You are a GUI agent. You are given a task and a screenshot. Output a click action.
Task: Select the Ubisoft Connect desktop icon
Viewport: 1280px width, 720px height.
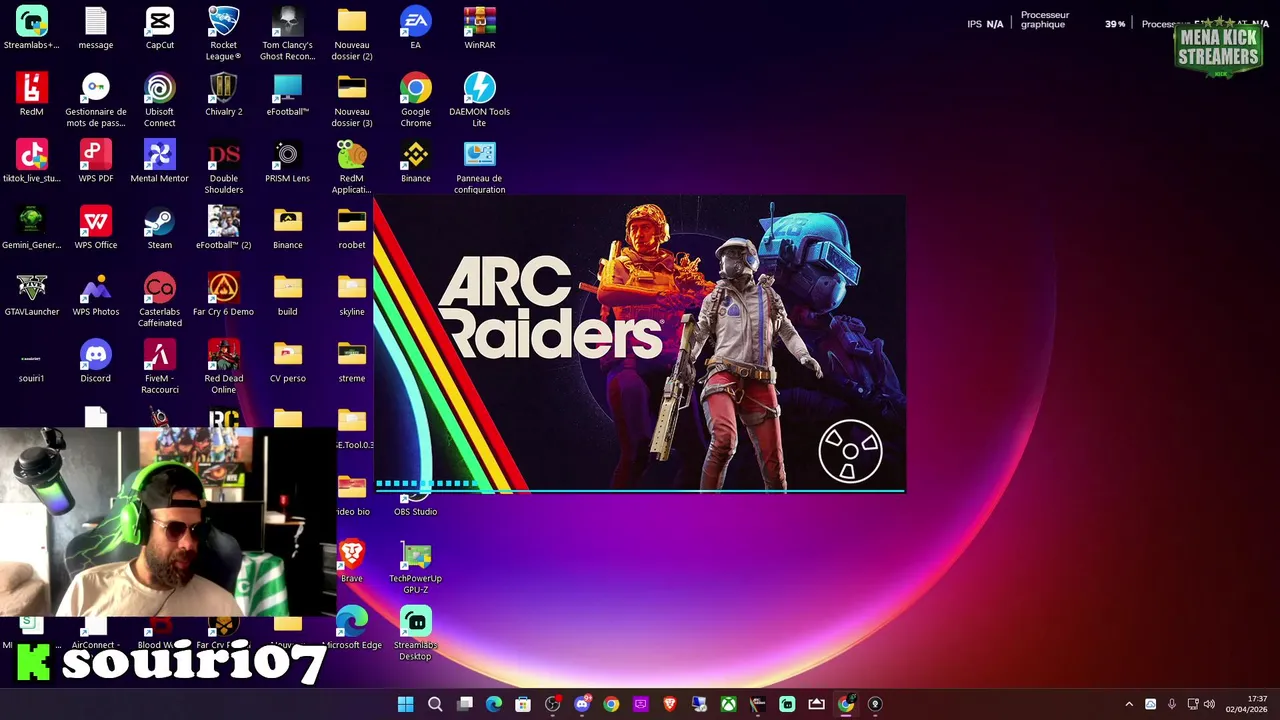click(160, 100)
